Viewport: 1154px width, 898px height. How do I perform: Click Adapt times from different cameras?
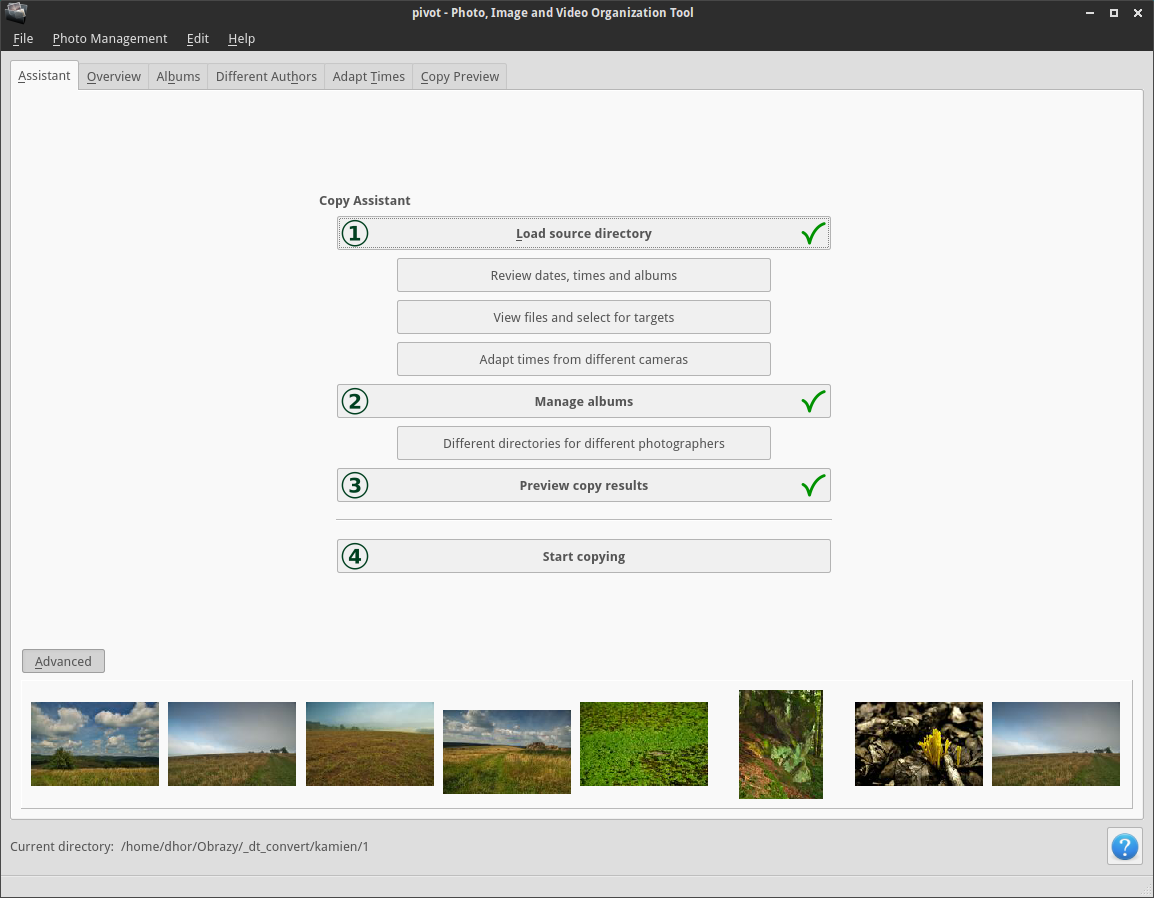pyautogui.click(x=584, y=359)
